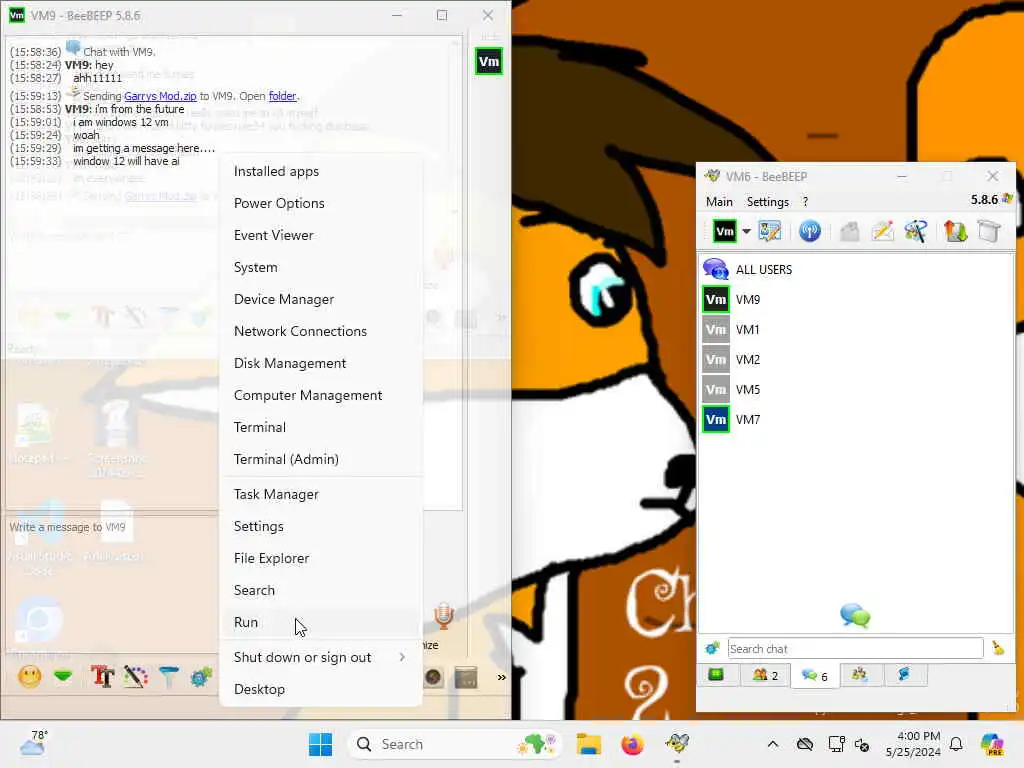Click the pencil write message icon

883,231
